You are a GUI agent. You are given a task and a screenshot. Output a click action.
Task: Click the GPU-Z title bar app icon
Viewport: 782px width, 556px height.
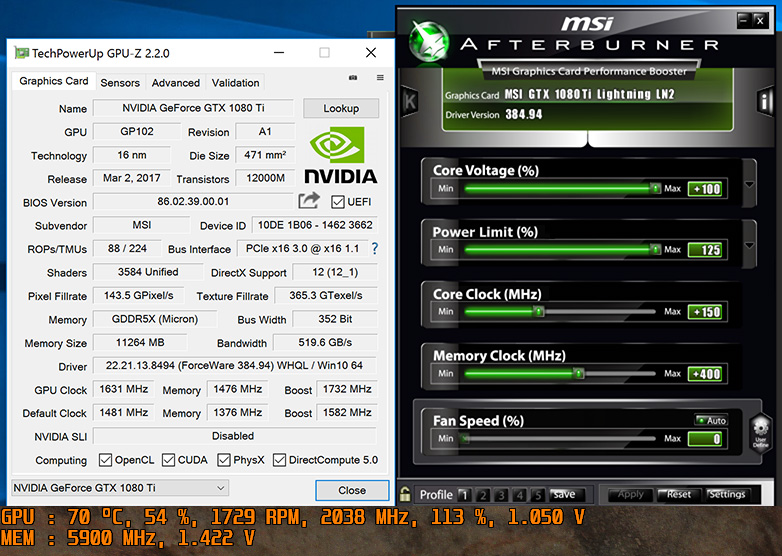(21, 53)
